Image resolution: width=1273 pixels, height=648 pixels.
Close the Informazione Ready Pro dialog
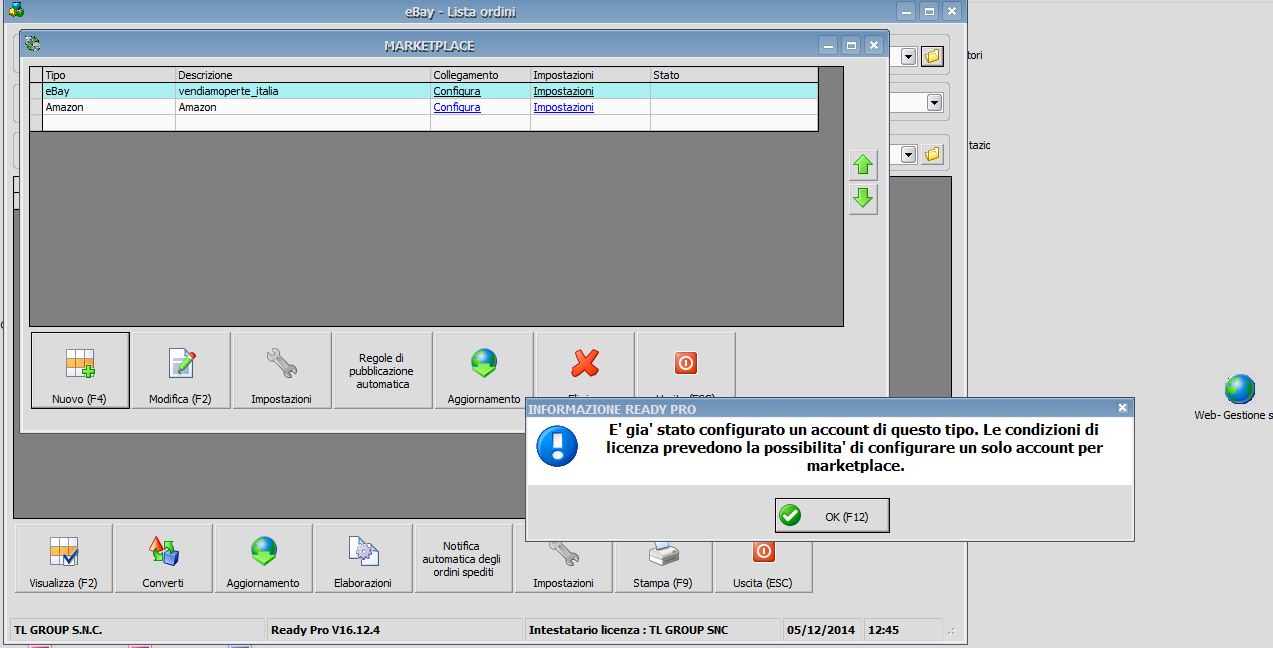click(x=1122, y=408)
